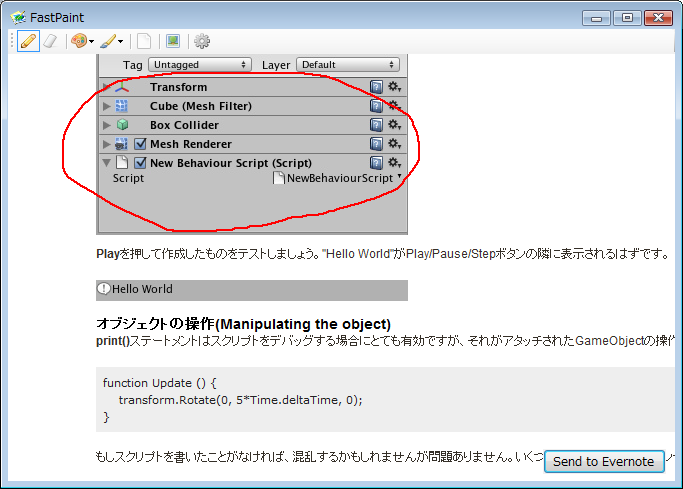This screenshot has height=489, width=683.
Task: Click the Box Collider component label
Action: tap(184, 125)
